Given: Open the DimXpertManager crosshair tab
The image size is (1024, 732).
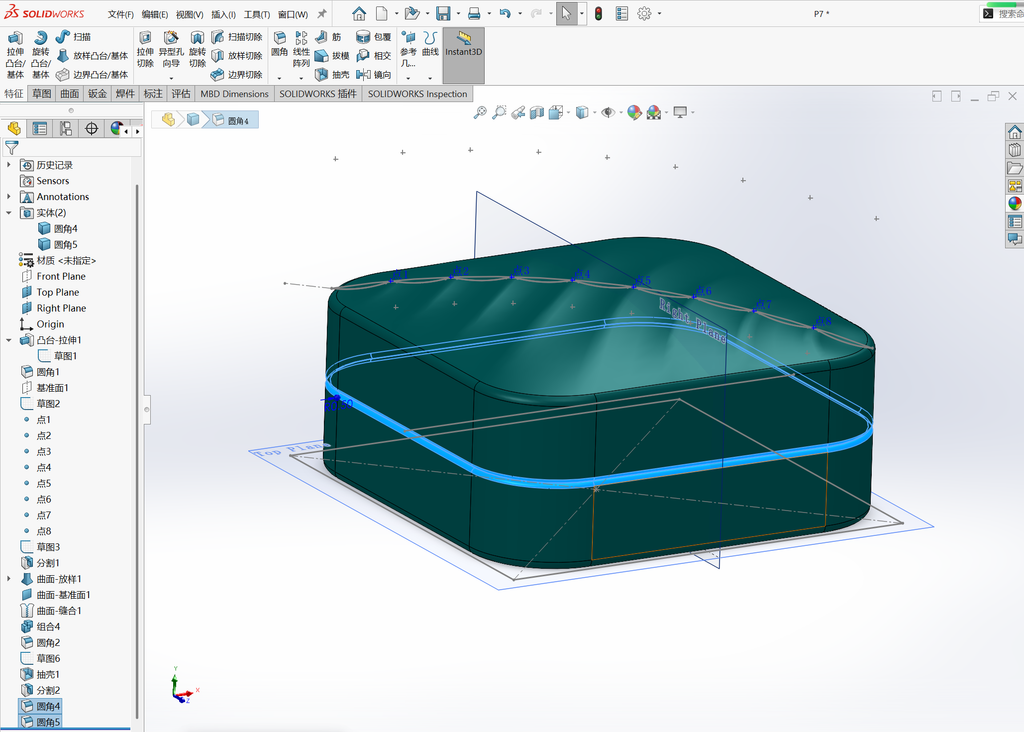Looking at the screenshot, I should coord(91,129).
